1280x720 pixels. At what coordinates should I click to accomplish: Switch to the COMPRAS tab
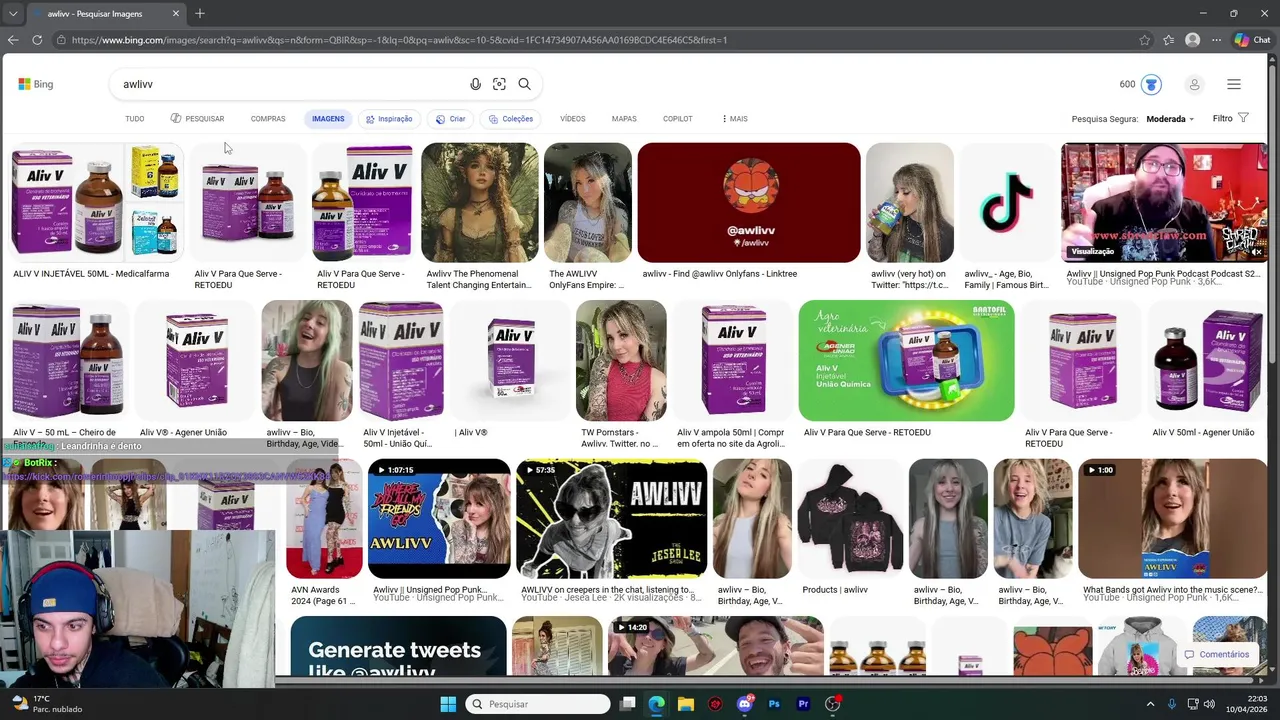click(x=268, y=119)
